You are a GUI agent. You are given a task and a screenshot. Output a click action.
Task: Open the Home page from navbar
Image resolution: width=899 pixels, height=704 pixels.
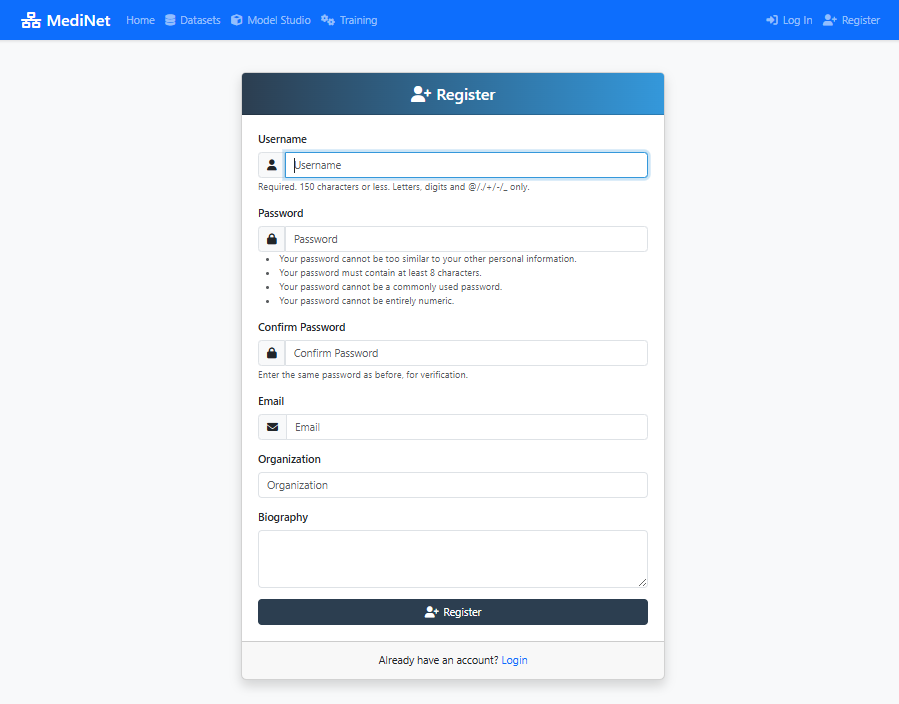coord(140,20)
